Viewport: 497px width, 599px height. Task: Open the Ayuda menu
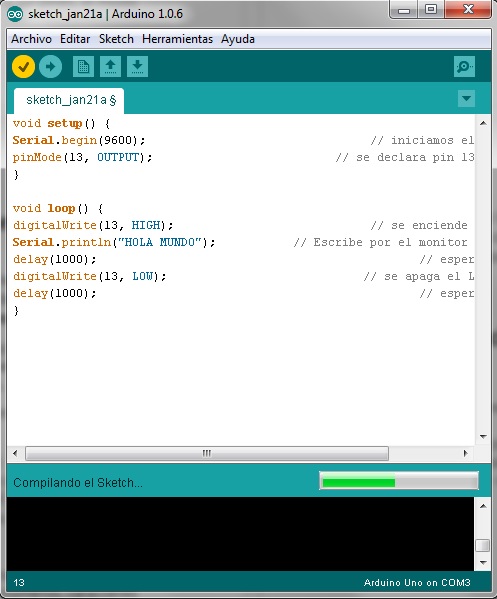(x=238, y=39)
